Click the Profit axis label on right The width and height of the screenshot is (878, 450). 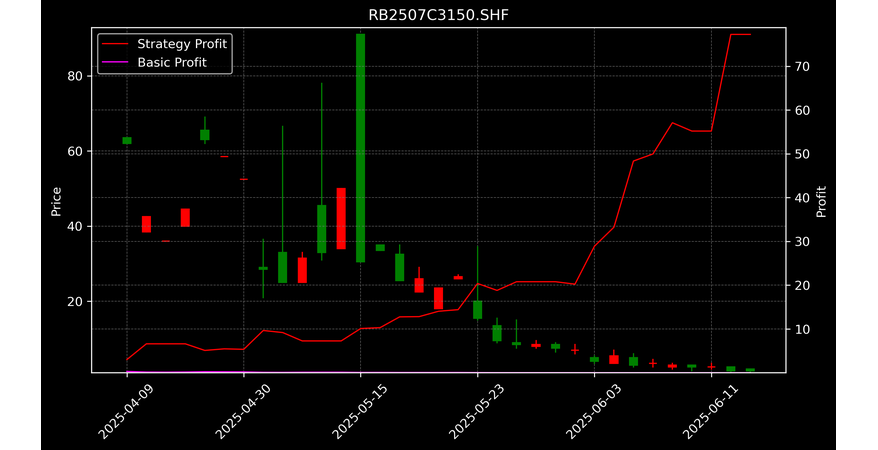(x=821, y=201)
